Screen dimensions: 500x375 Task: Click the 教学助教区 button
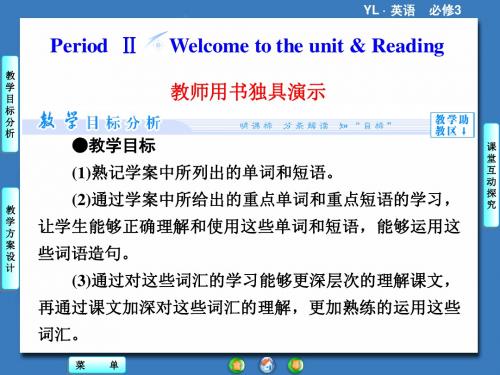(x=452, y=125)
